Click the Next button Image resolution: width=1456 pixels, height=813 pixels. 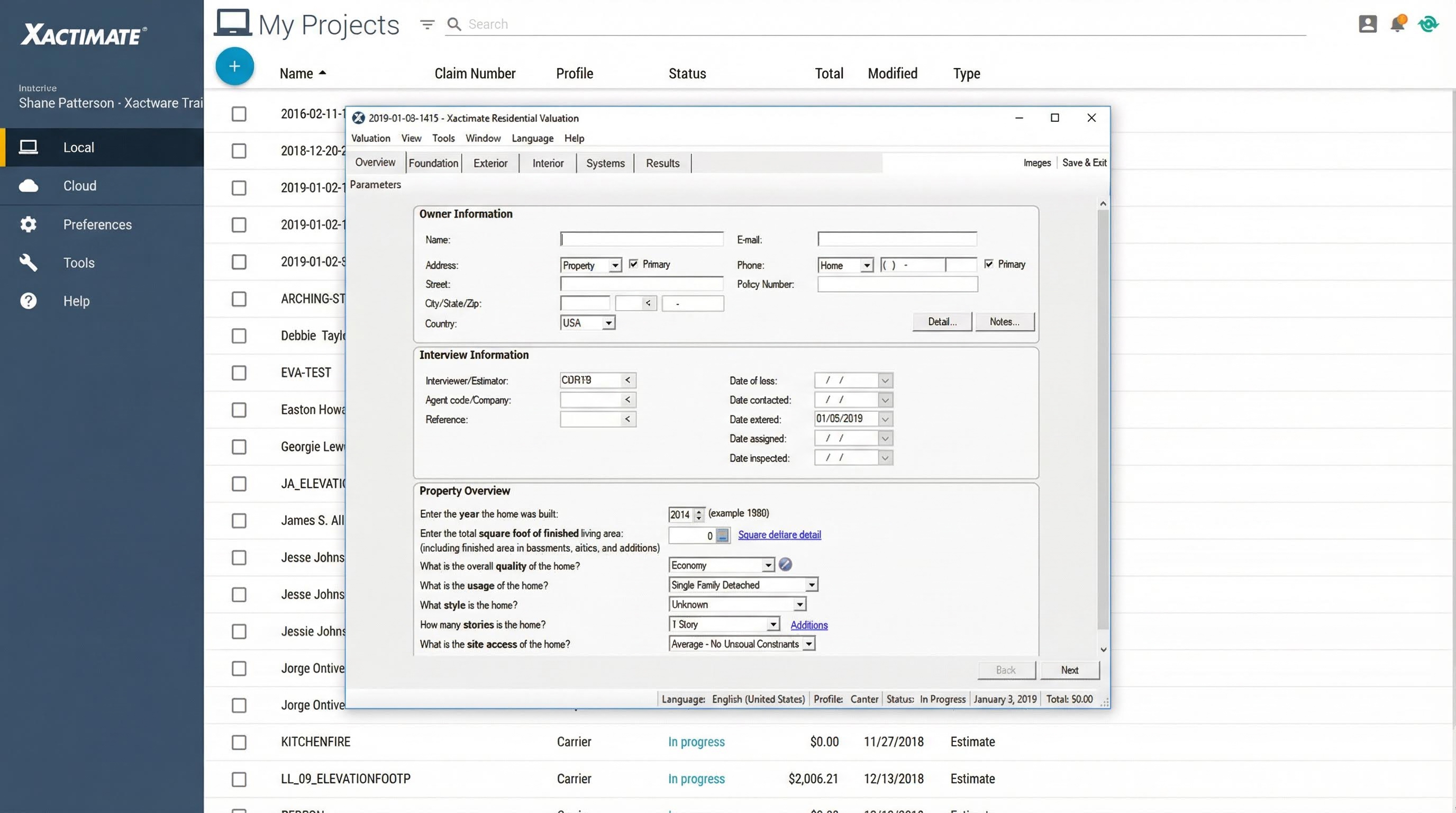coord(1069,670)
